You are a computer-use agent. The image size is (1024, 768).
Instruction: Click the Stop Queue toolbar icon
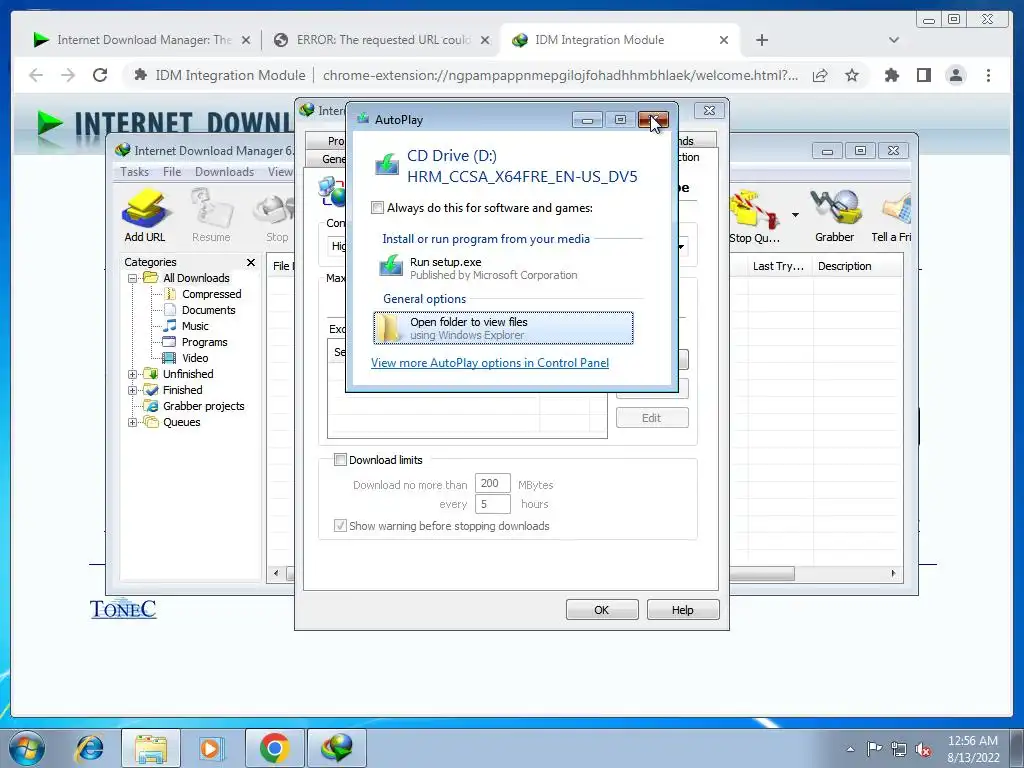click(x=754, y=217)
